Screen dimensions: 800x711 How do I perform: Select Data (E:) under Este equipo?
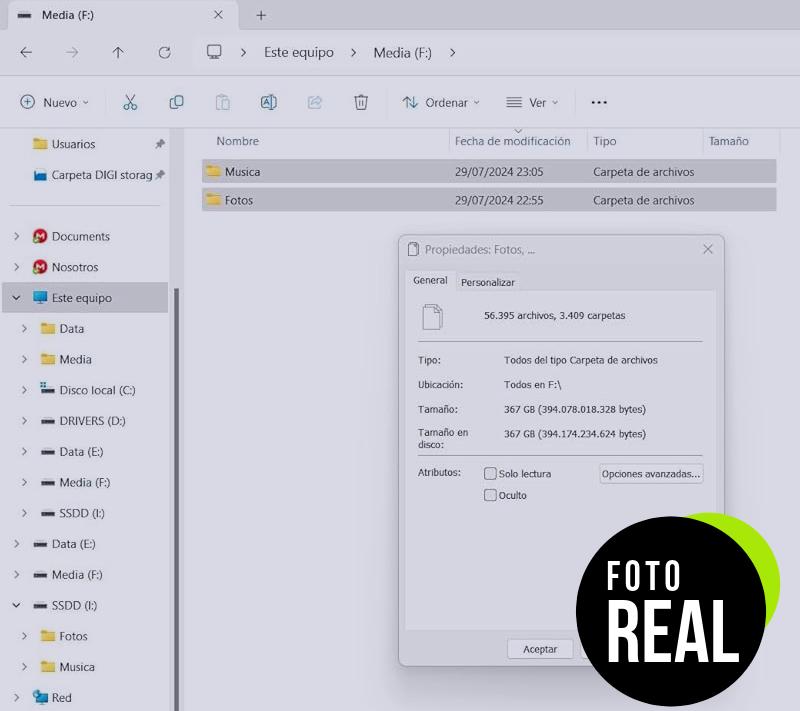point(81,451)
